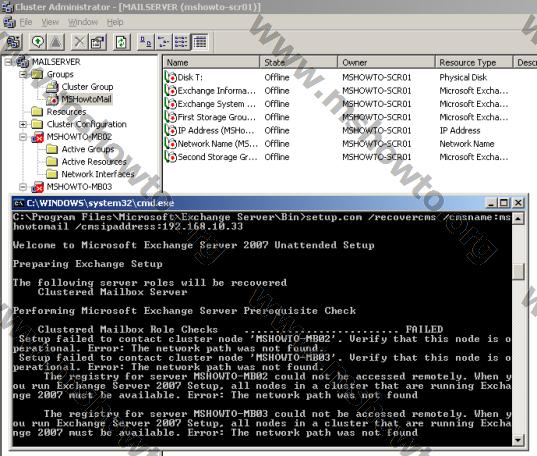Open the File menu
This screenshot has width=537, height=456.
tap(26, 22)
